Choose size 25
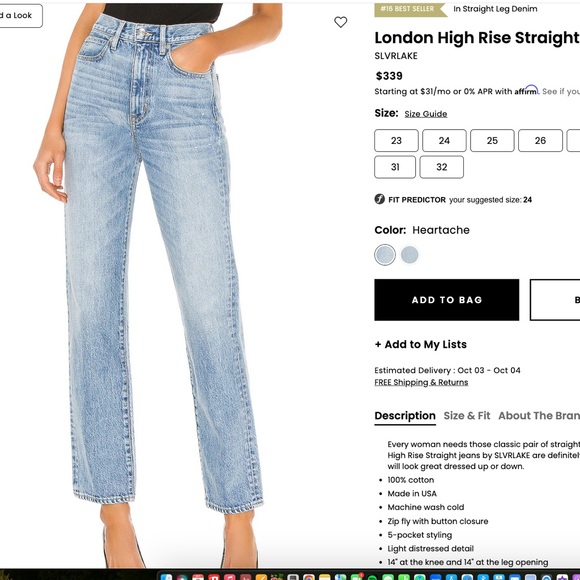 492,140
